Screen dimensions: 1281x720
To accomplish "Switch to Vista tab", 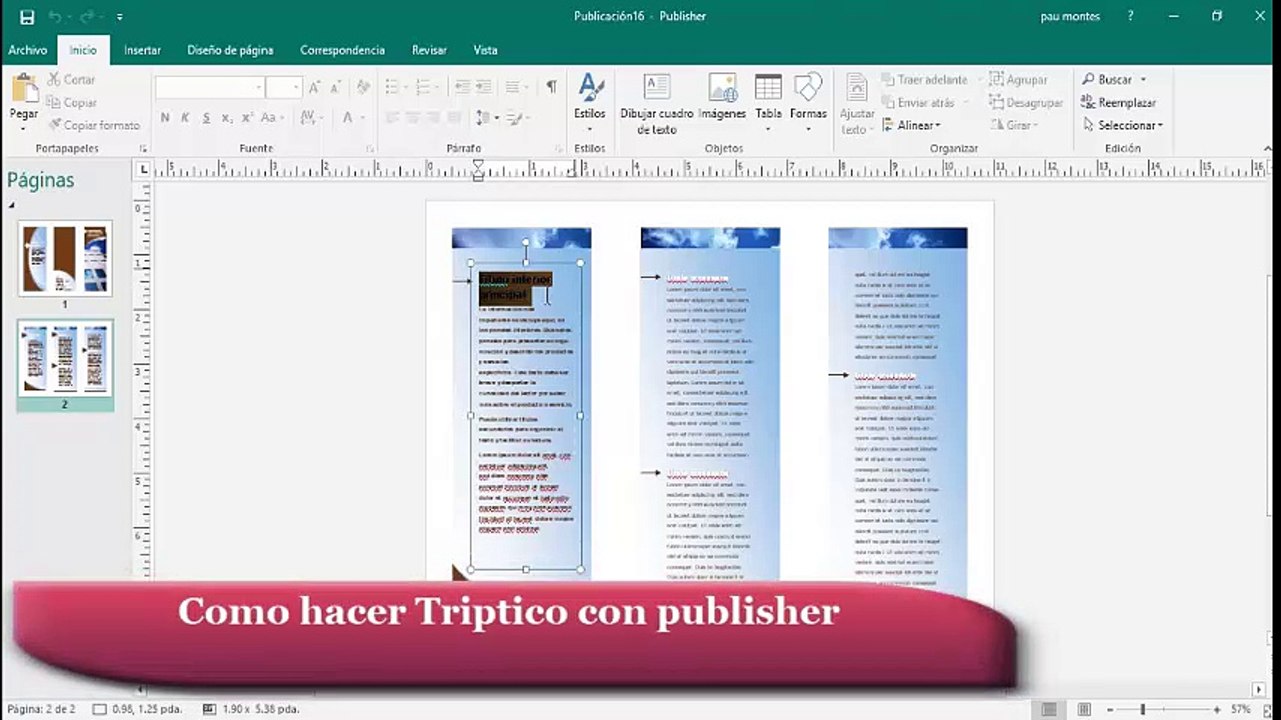I will click(485, 50).
